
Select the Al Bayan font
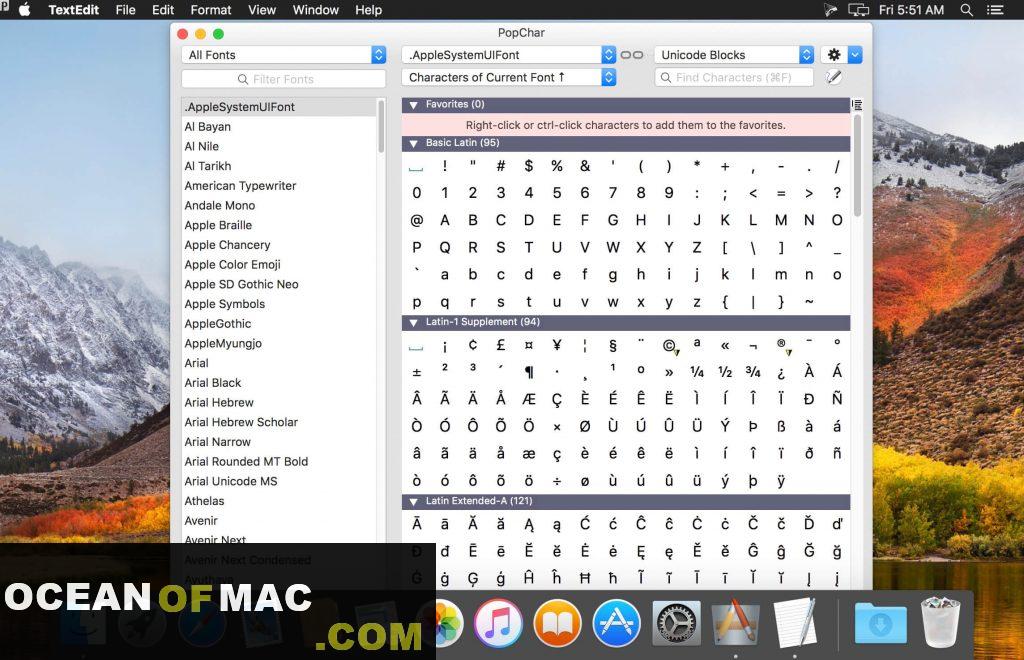pos(208,127)
